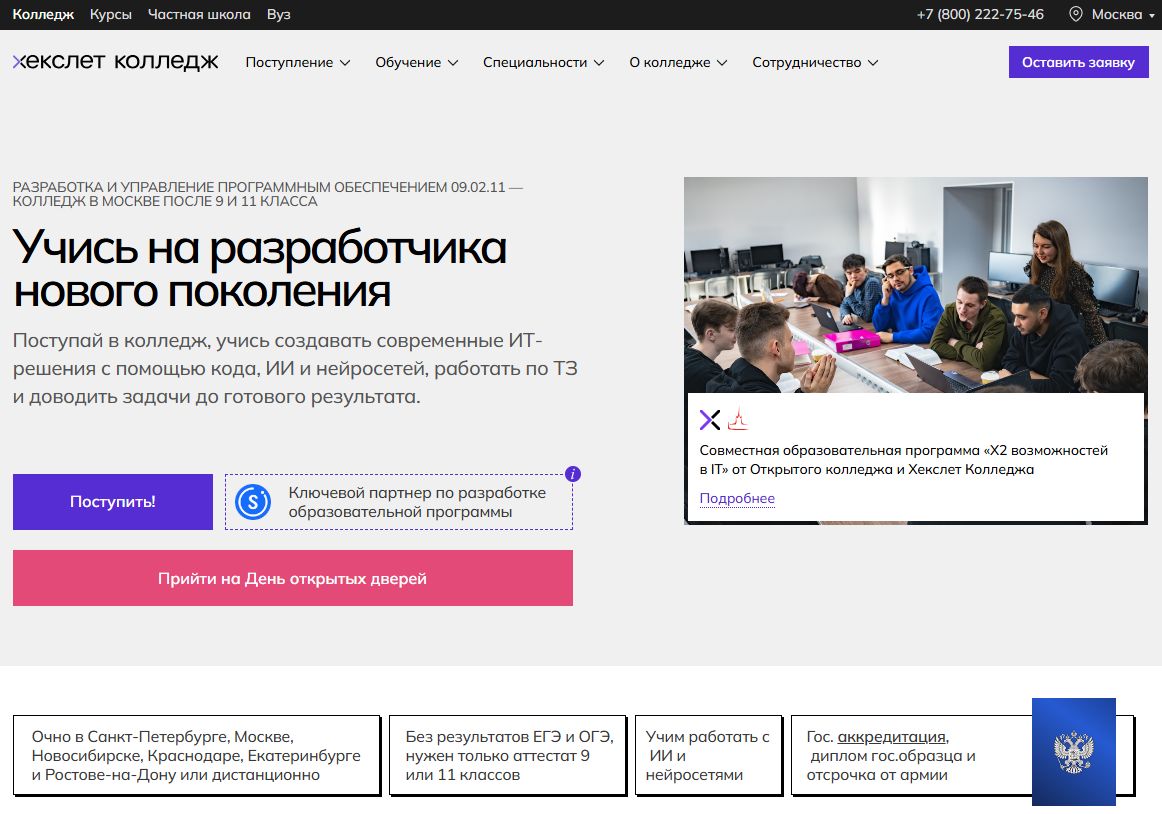The width and height of the screenshot is (1162, 814).
Task: Expand the Поступление menu
Action: pyautogui.click(x=298, y=62)
